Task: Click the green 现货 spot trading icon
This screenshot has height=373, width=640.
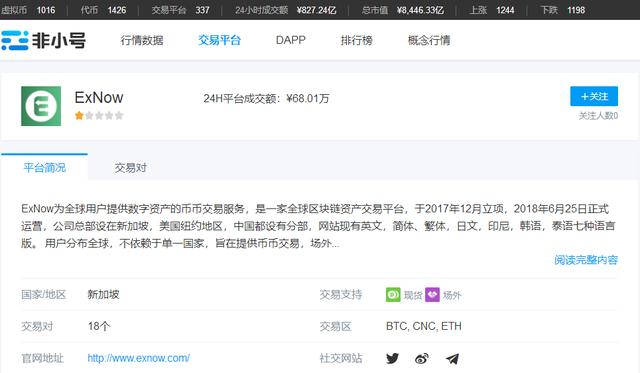Action: (393, 295)
